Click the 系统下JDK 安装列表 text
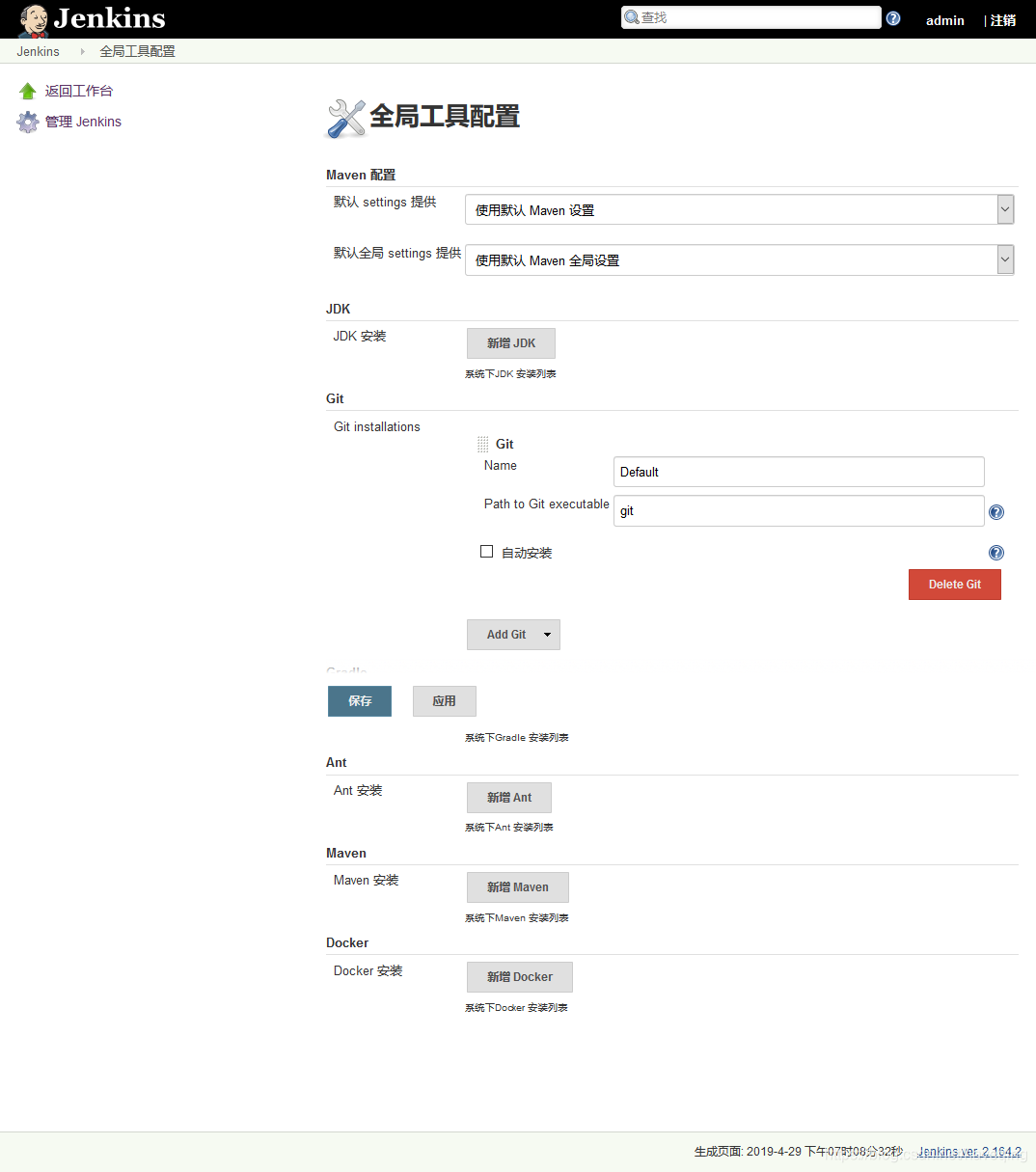 pyautogui.click(x=510, y=374)
